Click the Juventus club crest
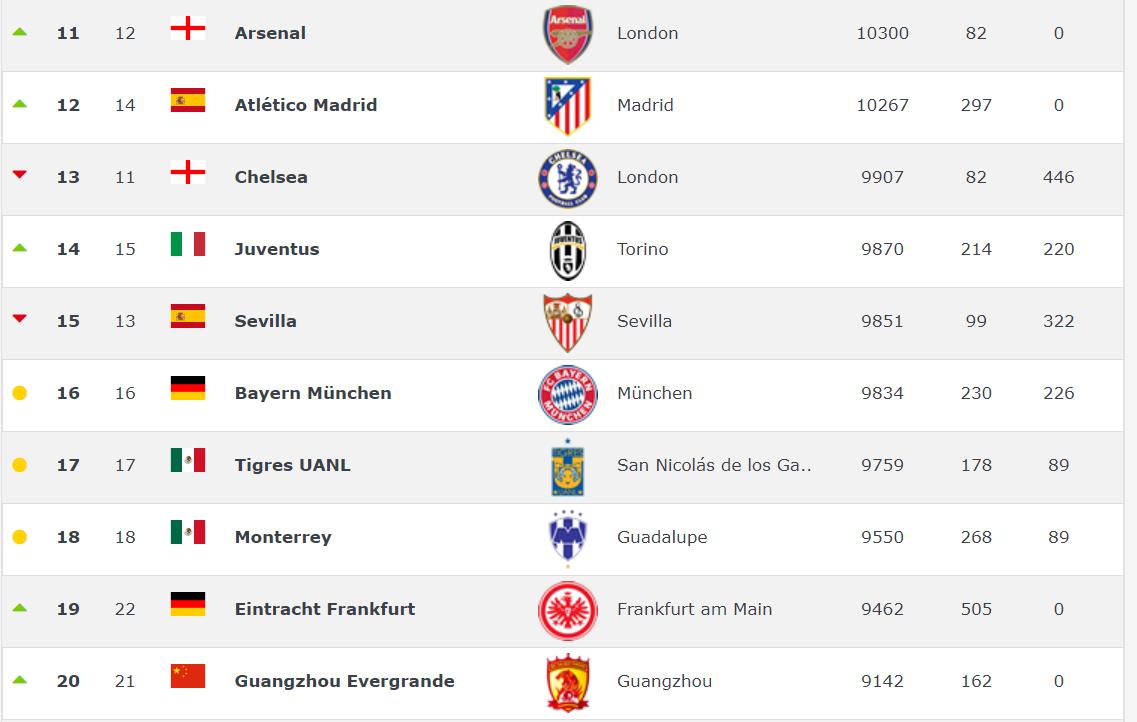 [x=567, y=250]
